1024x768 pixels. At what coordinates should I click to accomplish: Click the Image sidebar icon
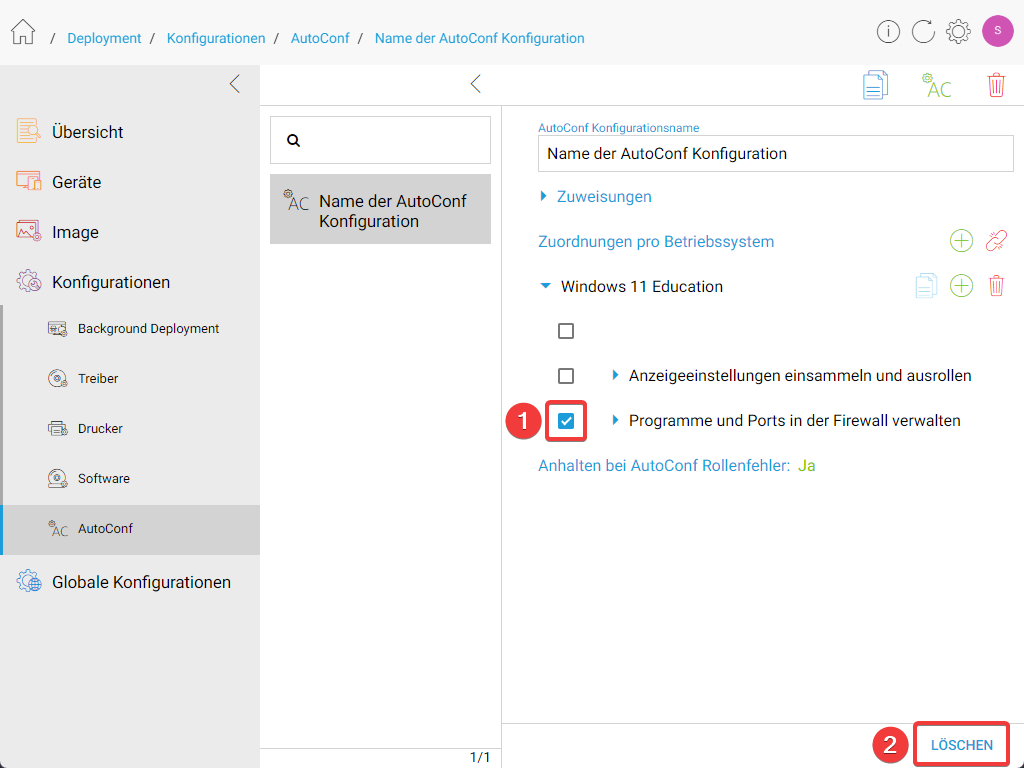tap(28, 231)
